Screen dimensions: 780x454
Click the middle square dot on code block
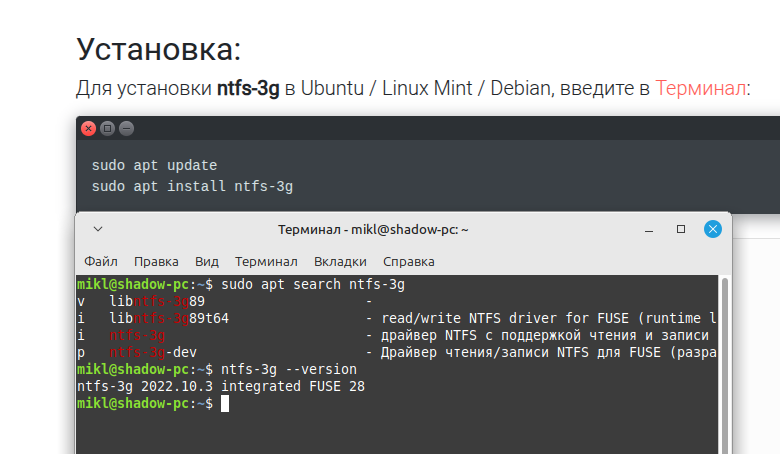(x=108, y=129)
